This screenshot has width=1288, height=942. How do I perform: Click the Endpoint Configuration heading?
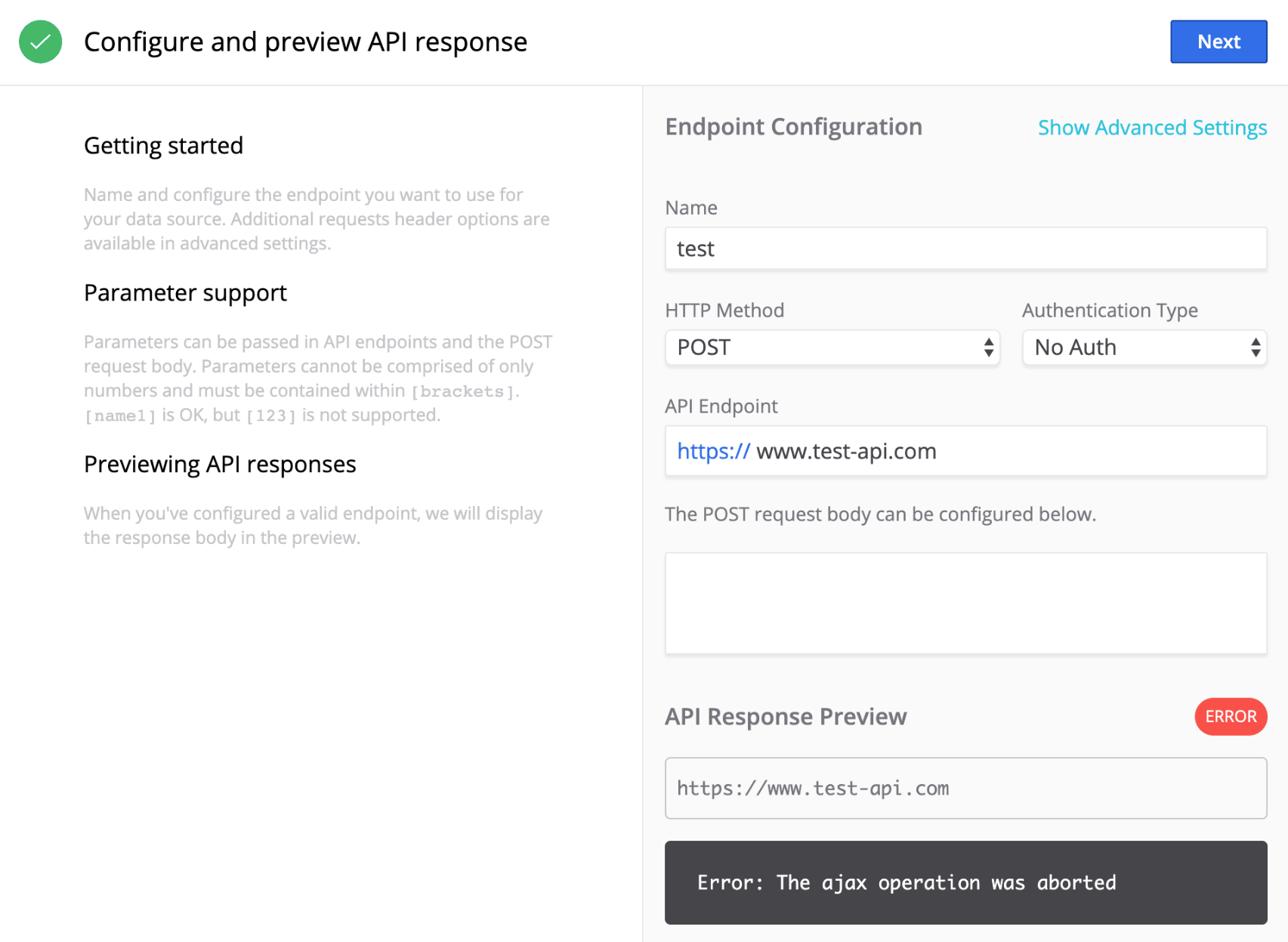click(x=793, y=127)
